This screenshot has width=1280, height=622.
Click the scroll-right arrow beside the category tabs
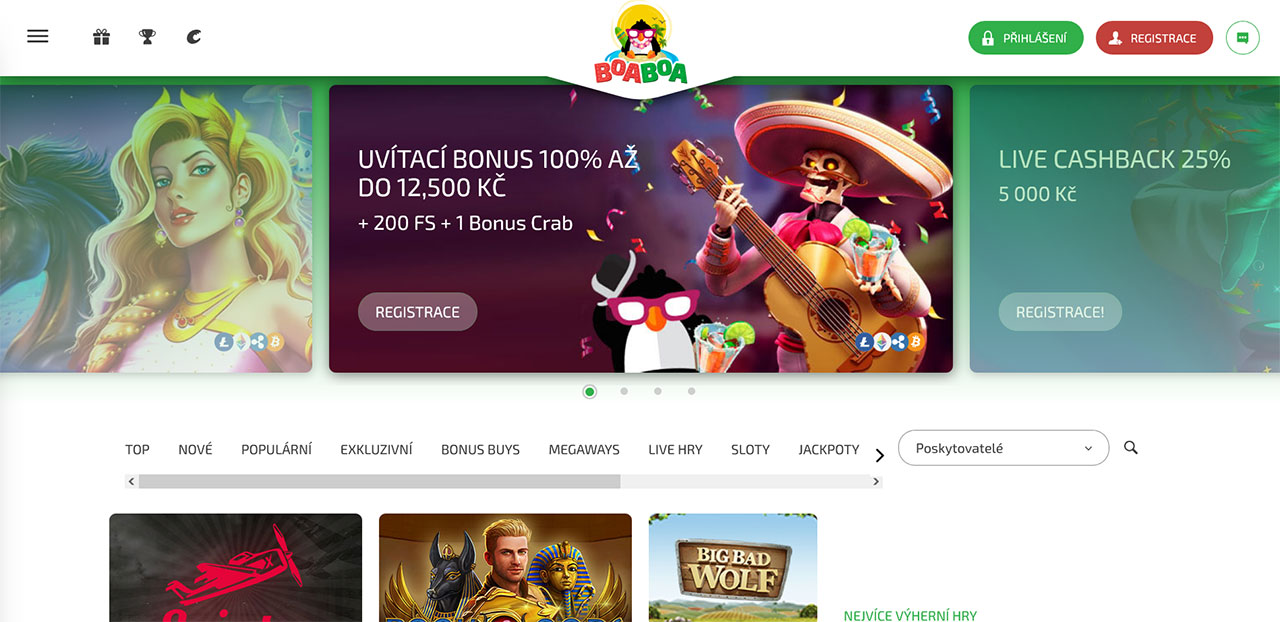point(880,456)
